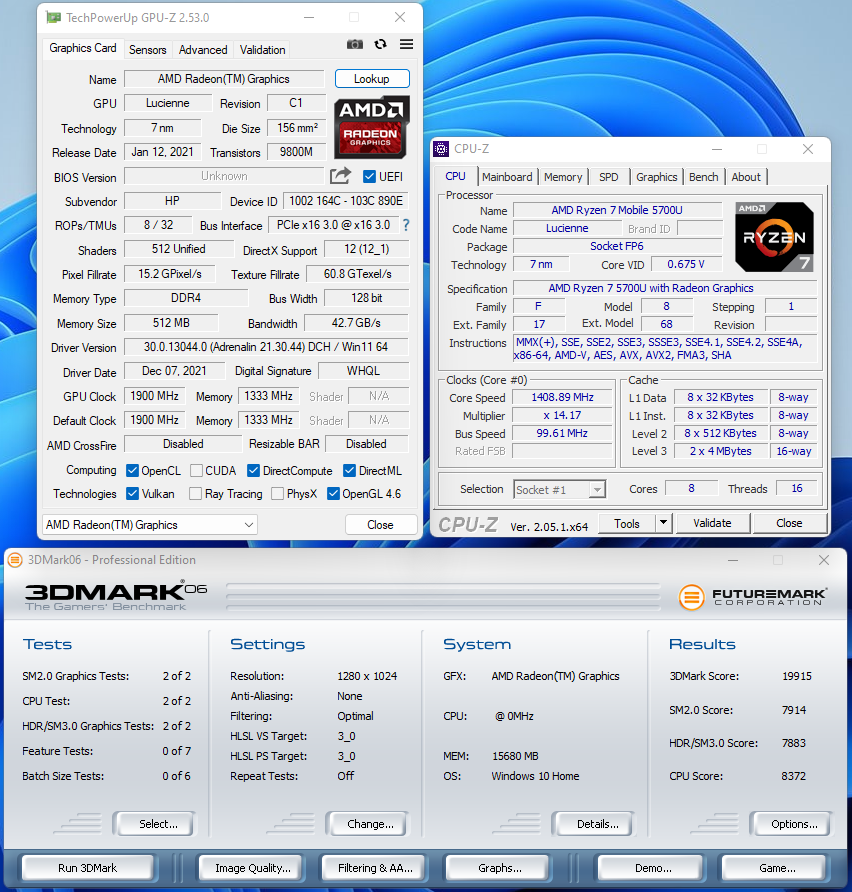Viewport: 852px width, 892px height.
Task: Click the Tools button in CPU-Z
Action: (627, 523)
